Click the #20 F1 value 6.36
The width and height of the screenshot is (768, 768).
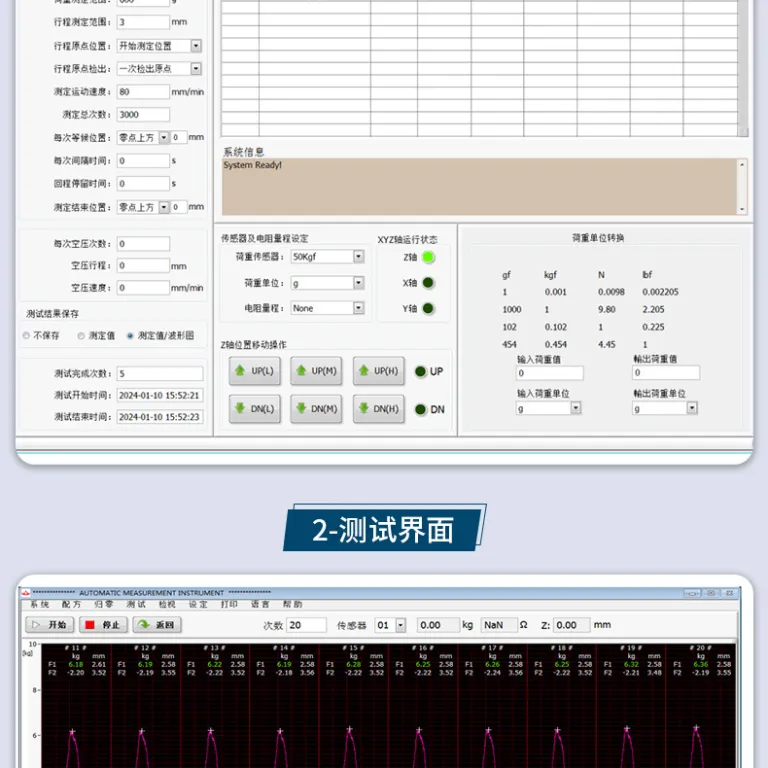coord(700,665)
